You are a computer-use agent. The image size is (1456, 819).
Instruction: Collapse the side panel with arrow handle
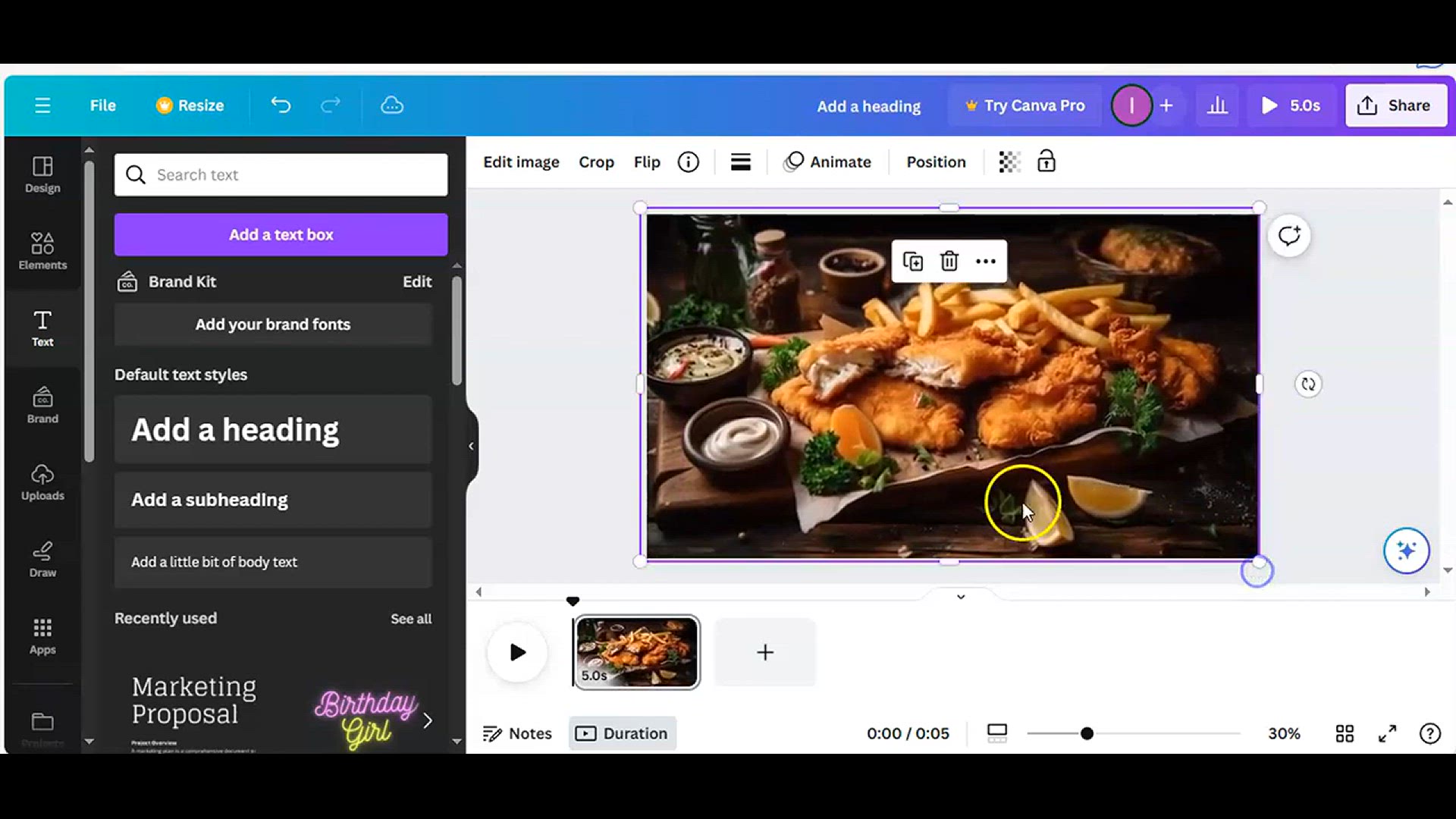tap(471, 446)
